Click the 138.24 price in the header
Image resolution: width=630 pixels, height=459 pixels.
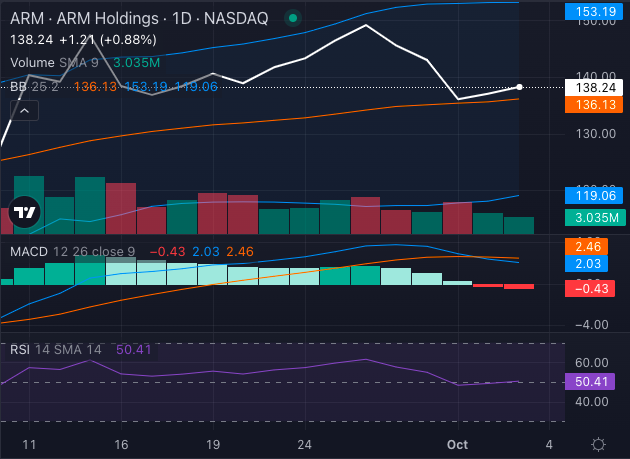tap(32, 40)
